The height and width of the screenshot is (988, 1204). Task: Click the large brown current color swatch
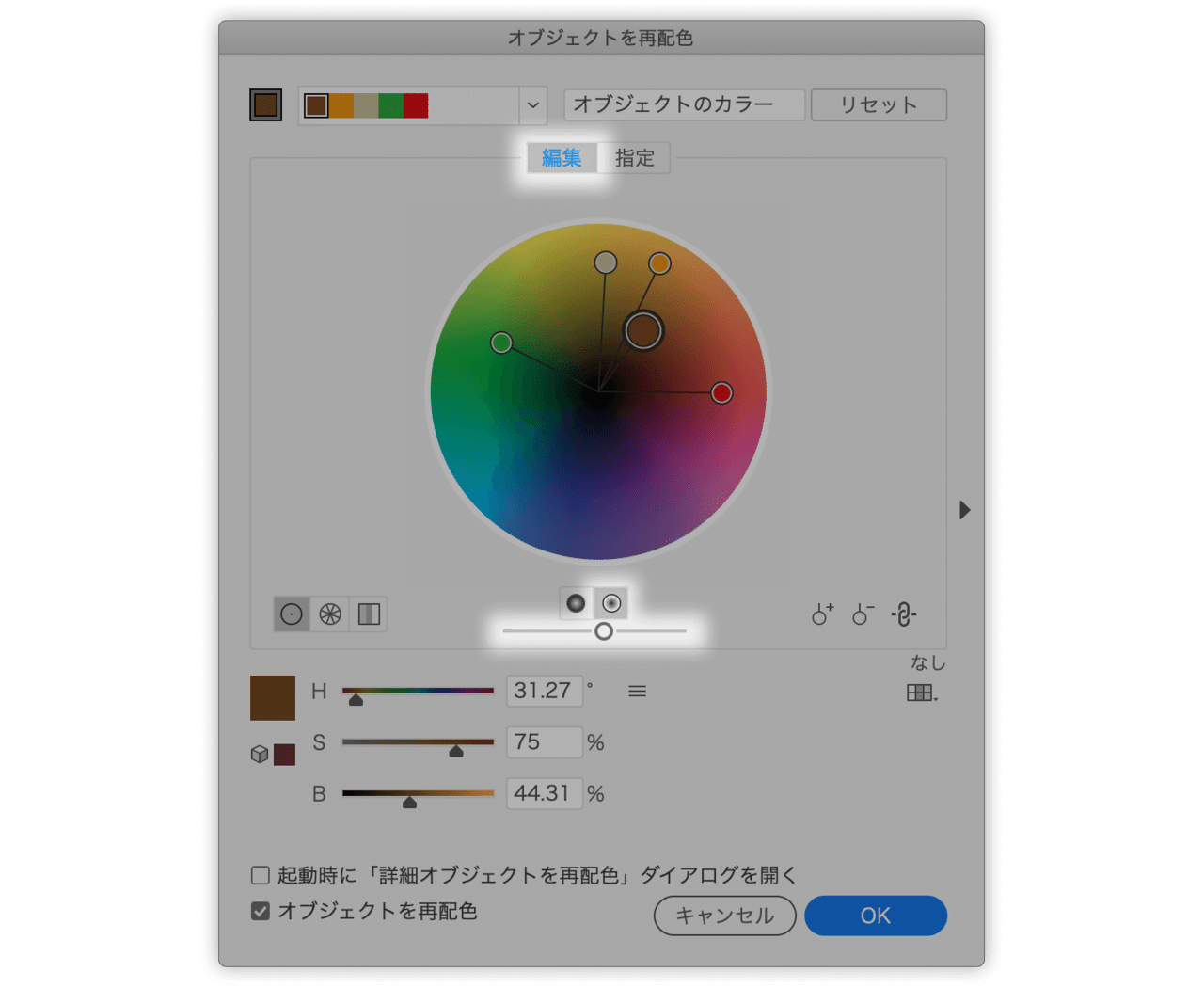pos(273,698)
